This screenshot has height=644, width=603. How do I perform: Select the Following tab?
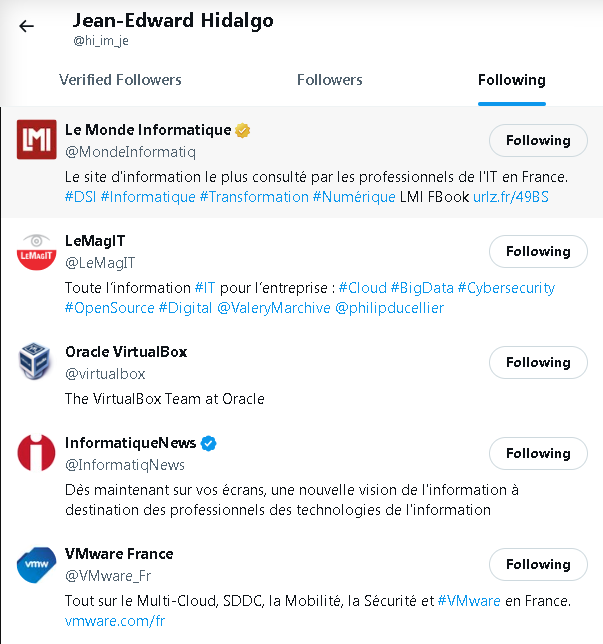(x=512, y=80)
